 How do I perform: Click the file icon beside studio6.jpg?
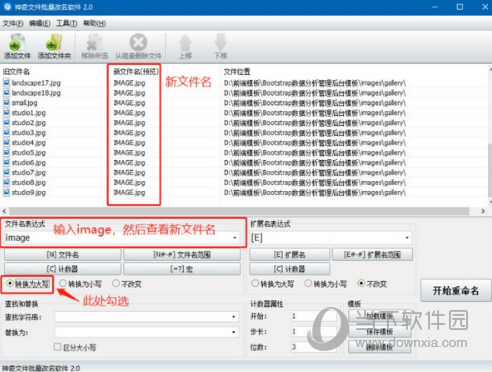[6, 162]
